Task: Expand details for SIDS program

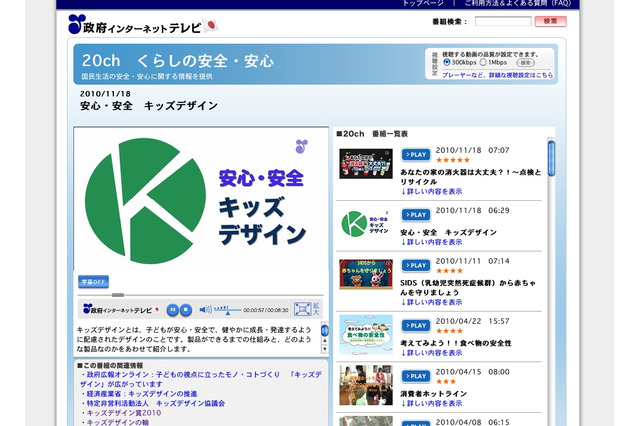Action: click(431, 302)
